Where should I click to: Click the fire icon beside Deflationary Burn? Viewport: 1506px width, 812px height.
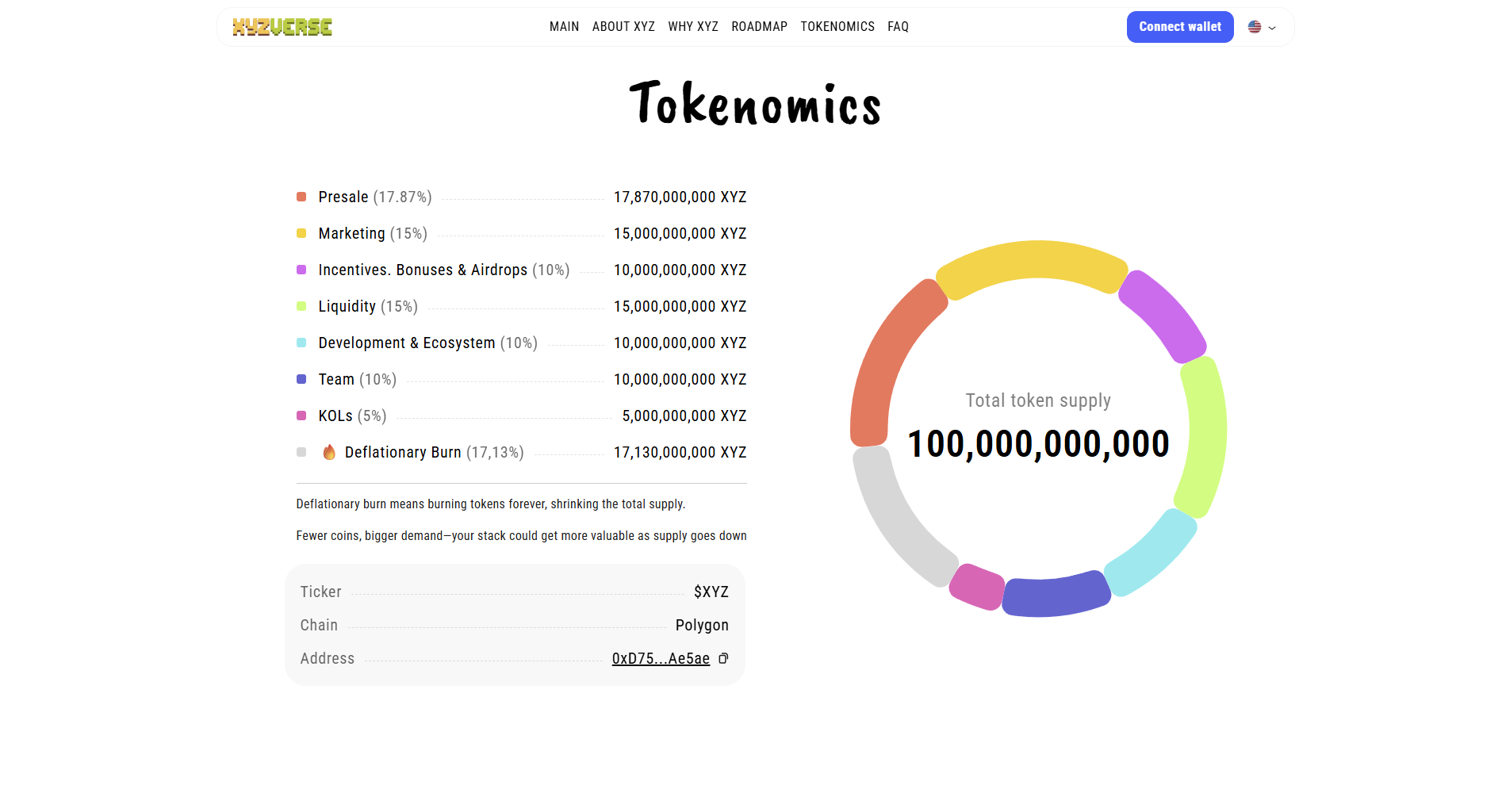pos(328,452)
